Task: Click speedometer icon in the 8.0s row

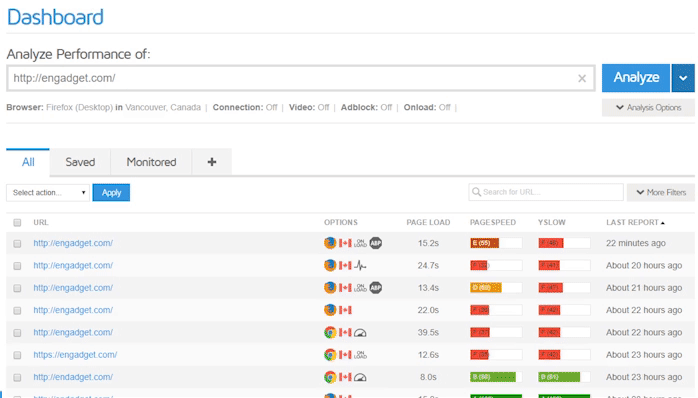Action: [x=360, y=378]
